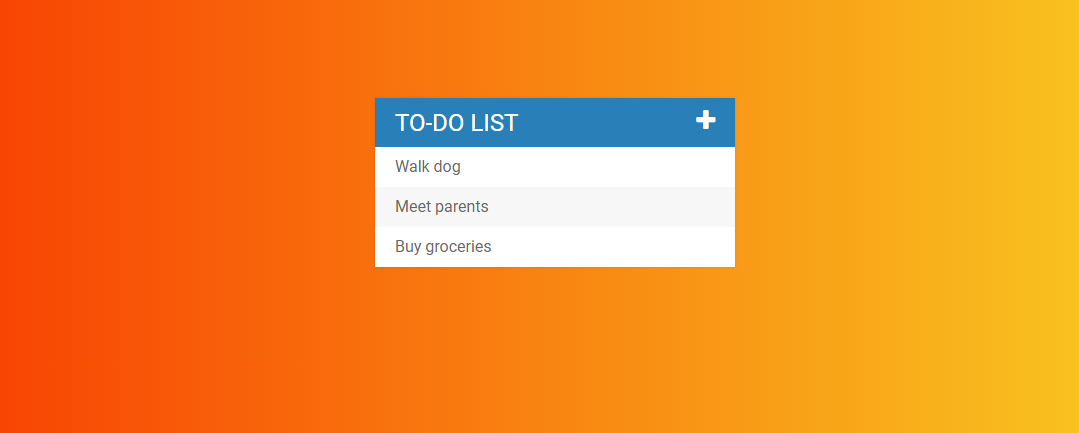The height and width of the screenshot is (433, 1079).
Task: Cross off the "Buy groceries" task
Action: tap(443, 247)
